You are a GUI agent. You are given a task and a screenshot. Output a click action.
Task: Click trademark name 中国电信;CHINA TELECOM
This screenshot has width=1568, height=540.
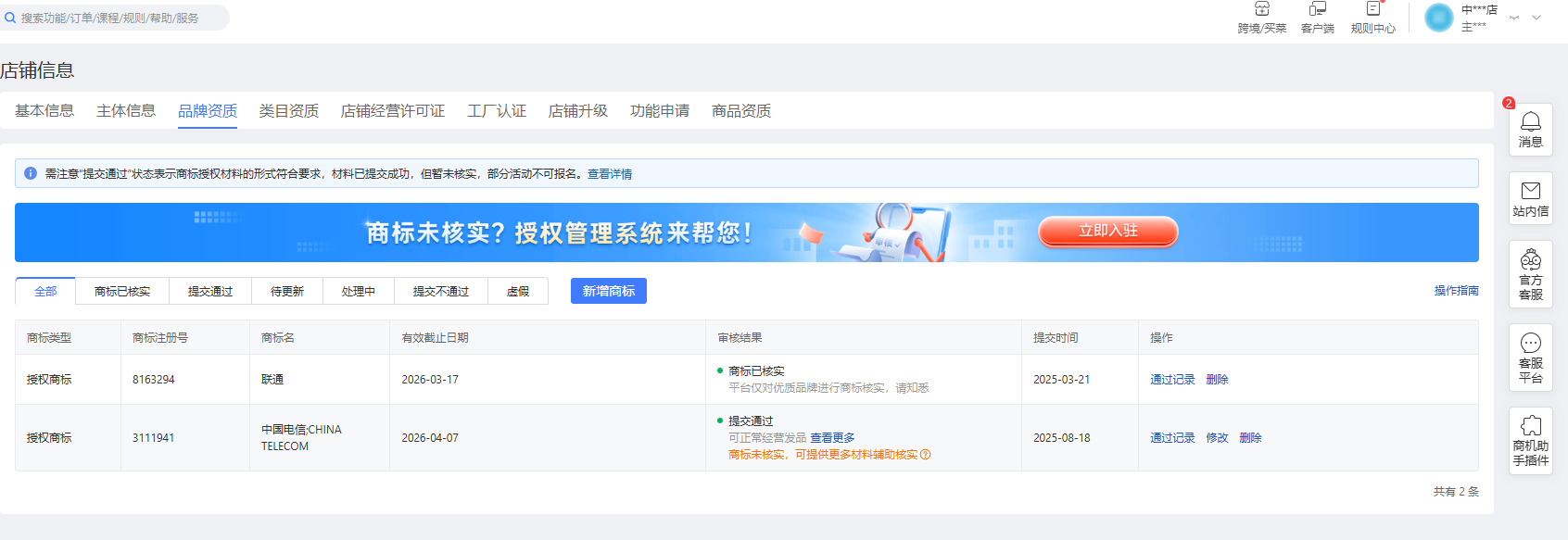click(x=301, y=438)
